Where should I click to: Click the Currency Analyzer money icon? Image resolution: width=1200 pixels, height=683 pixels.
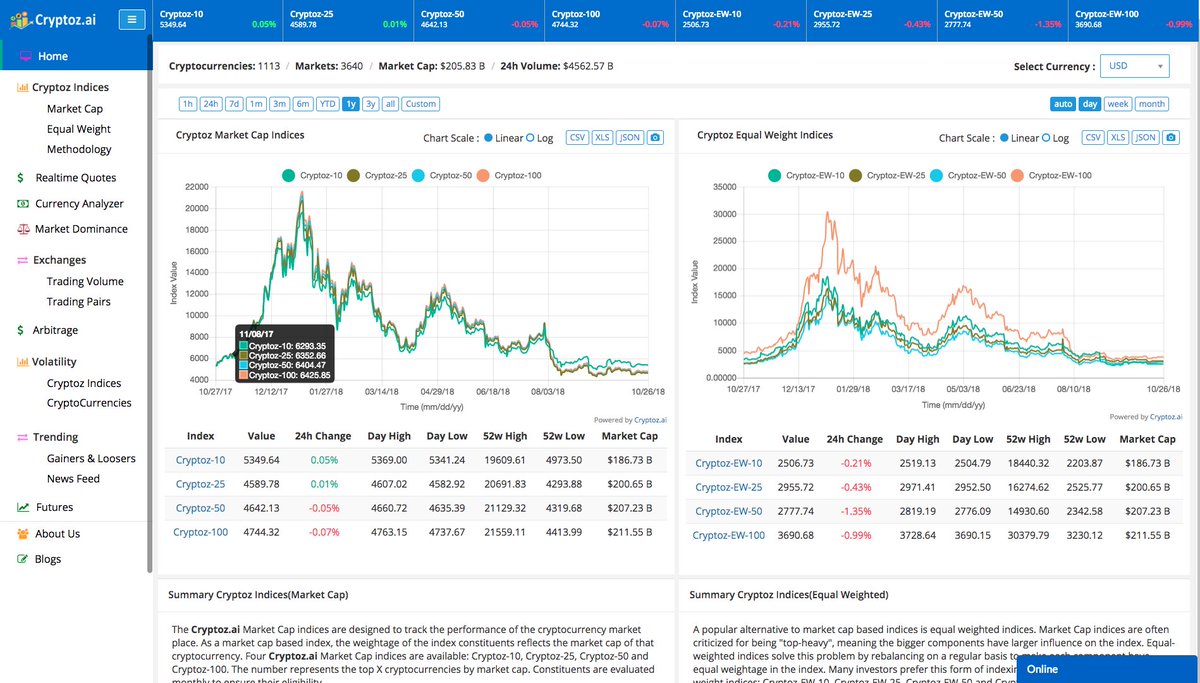pyautogui.click(x=23, y=204)
